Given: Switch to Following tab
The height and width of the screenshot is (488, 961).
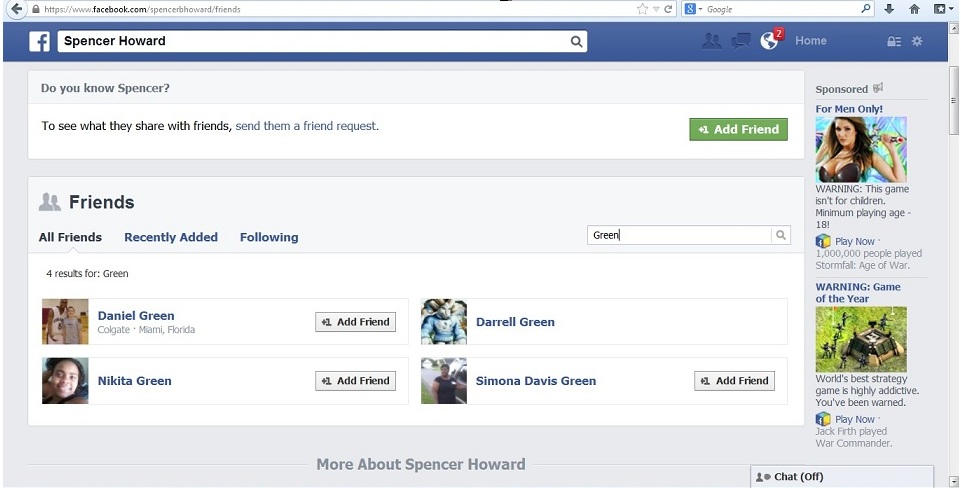Looking at the screenshot, I should point(269,237).
